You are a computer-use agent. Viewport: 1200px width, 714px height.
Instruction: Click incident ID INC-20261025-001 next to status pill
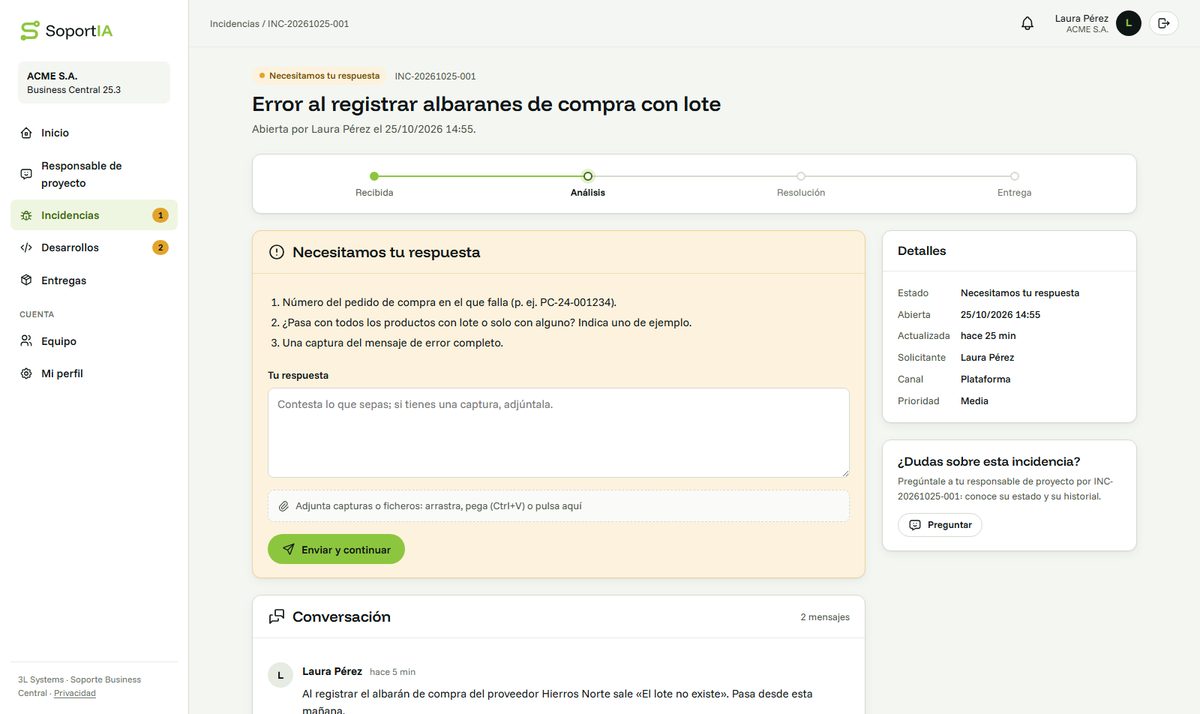point(435,76)
